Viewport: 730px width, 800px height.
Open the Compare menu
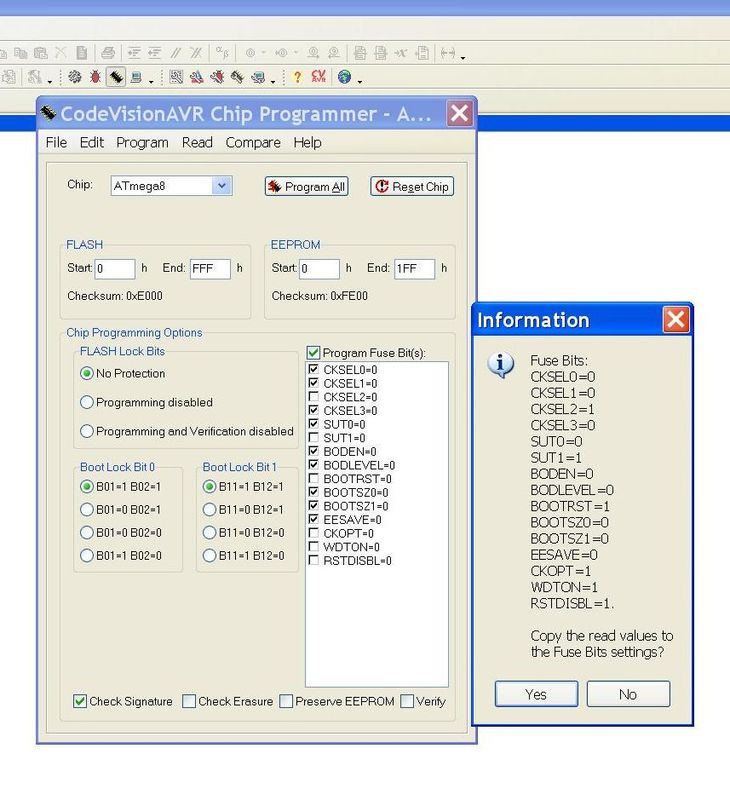click(253, 142)
